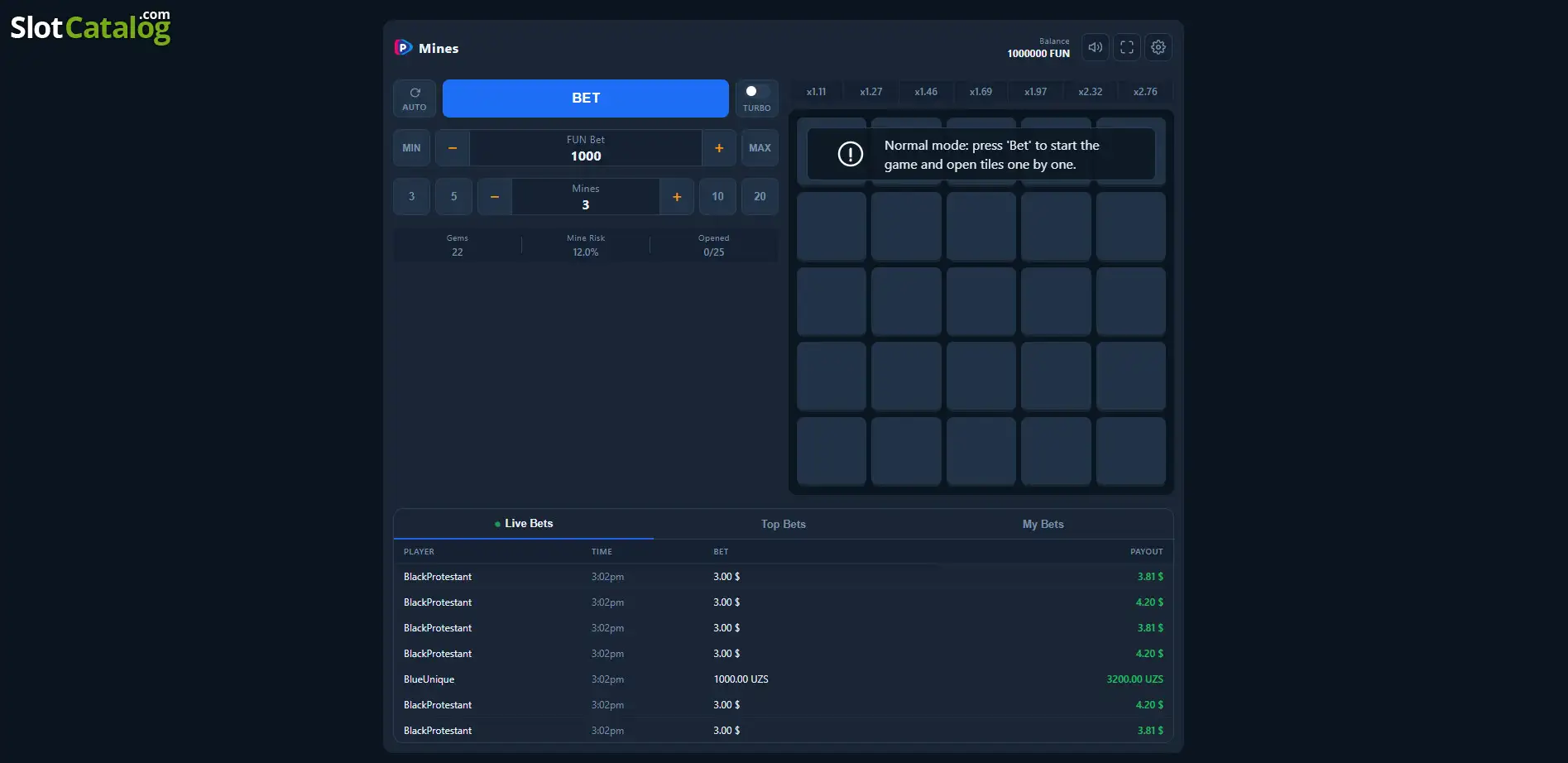Decrease FUN Bet with the minus icon
The height and width of the screenshot is (763, 1568).
pyautogui.click(x=453, y=148)
